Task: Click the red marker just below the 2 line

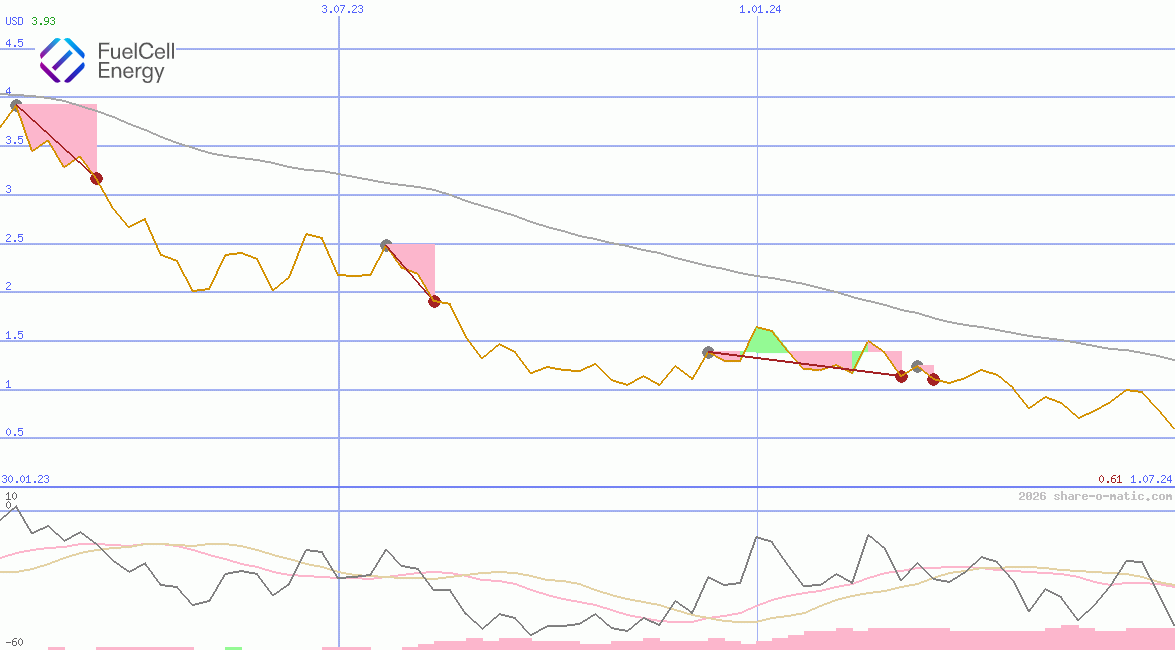Action: (x=434, y=301)
